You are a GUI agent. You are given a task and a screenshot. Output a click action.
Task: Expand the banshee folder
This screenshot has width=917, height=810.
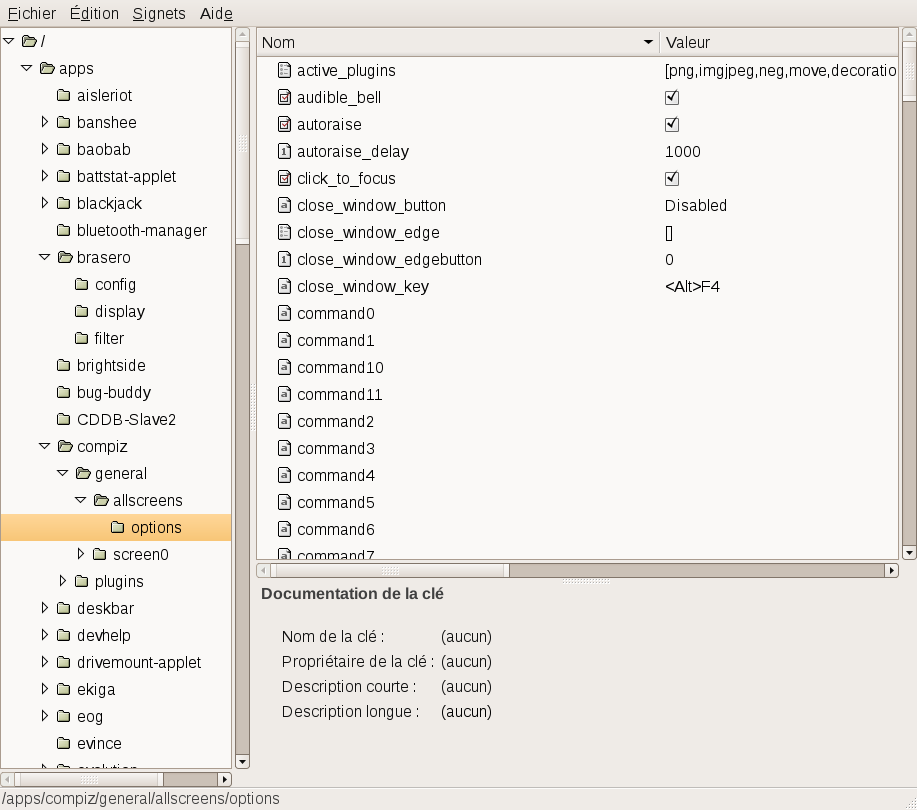[44, 122]
